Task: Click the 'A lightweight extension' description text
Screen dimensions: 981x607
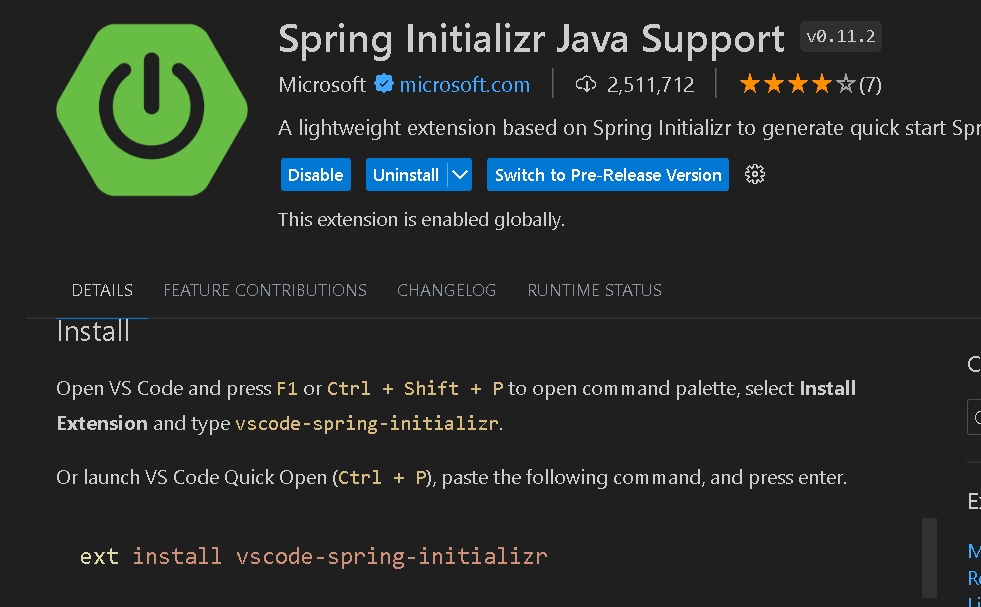Action: click(629, 128)
